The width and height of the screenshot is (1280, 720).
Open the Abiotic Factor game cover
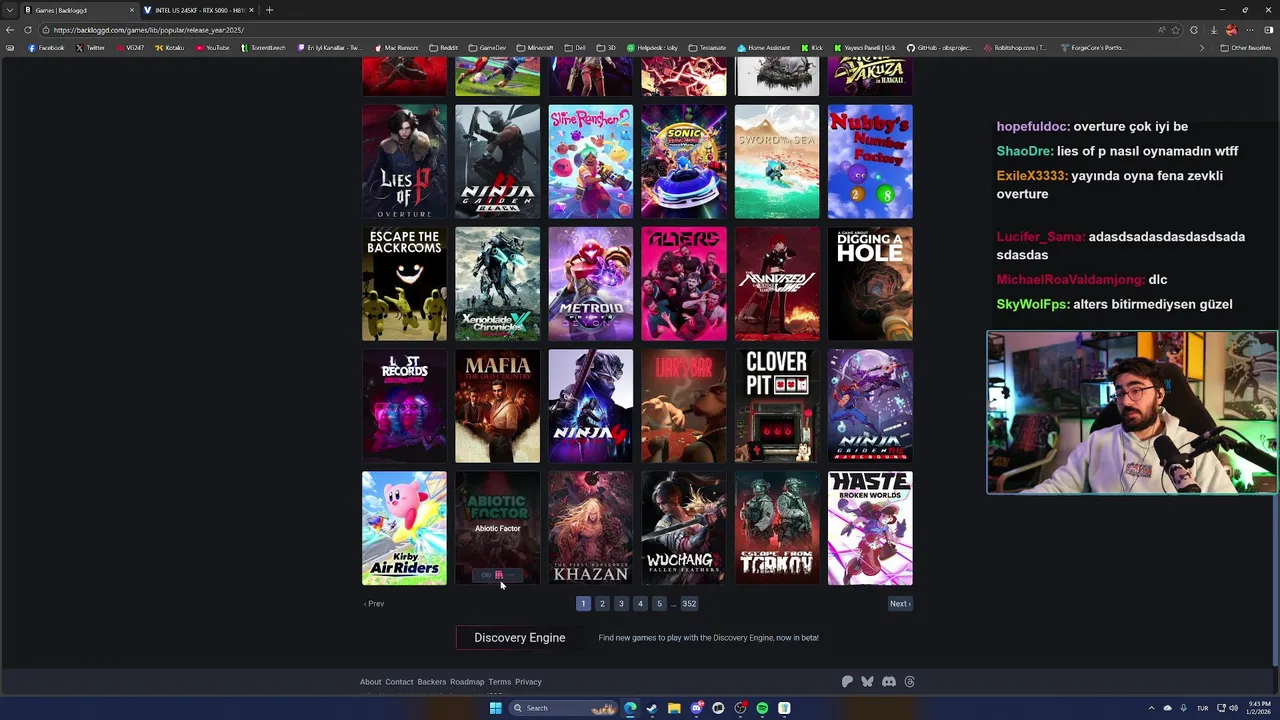click(x=497, y=528)
